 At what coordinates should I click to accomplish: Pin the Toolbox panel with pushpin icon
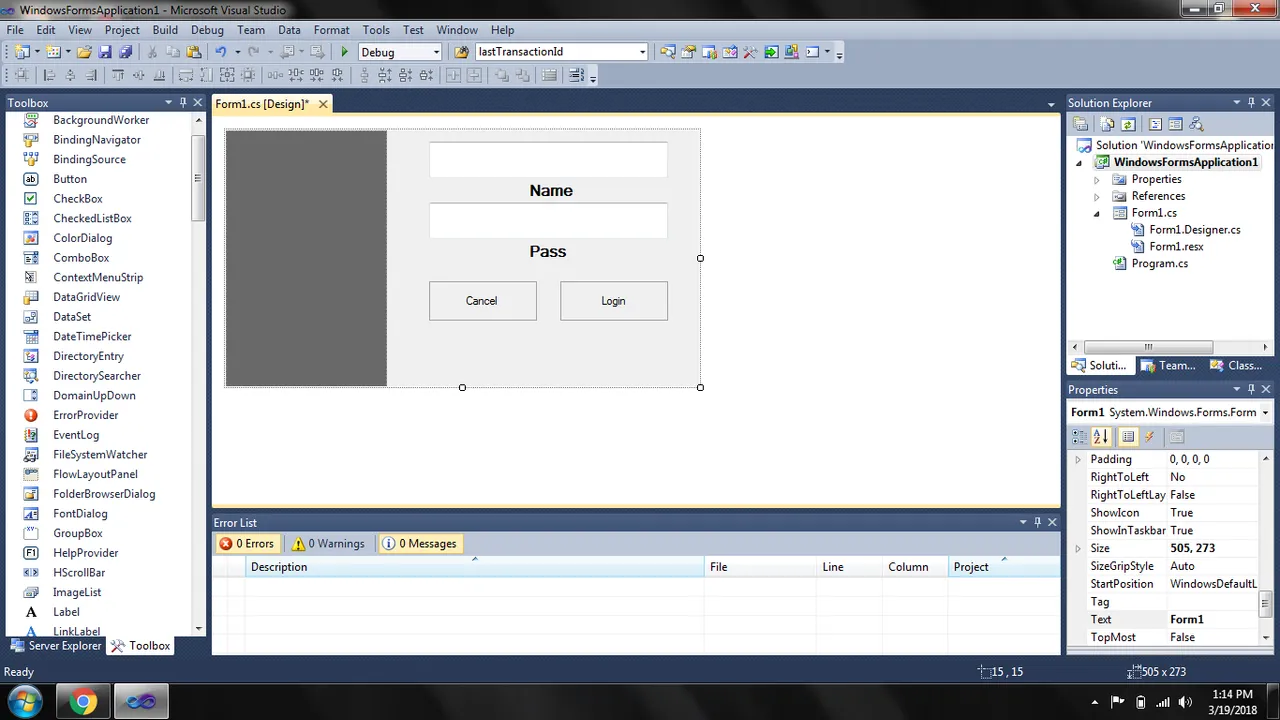point(183,103)
